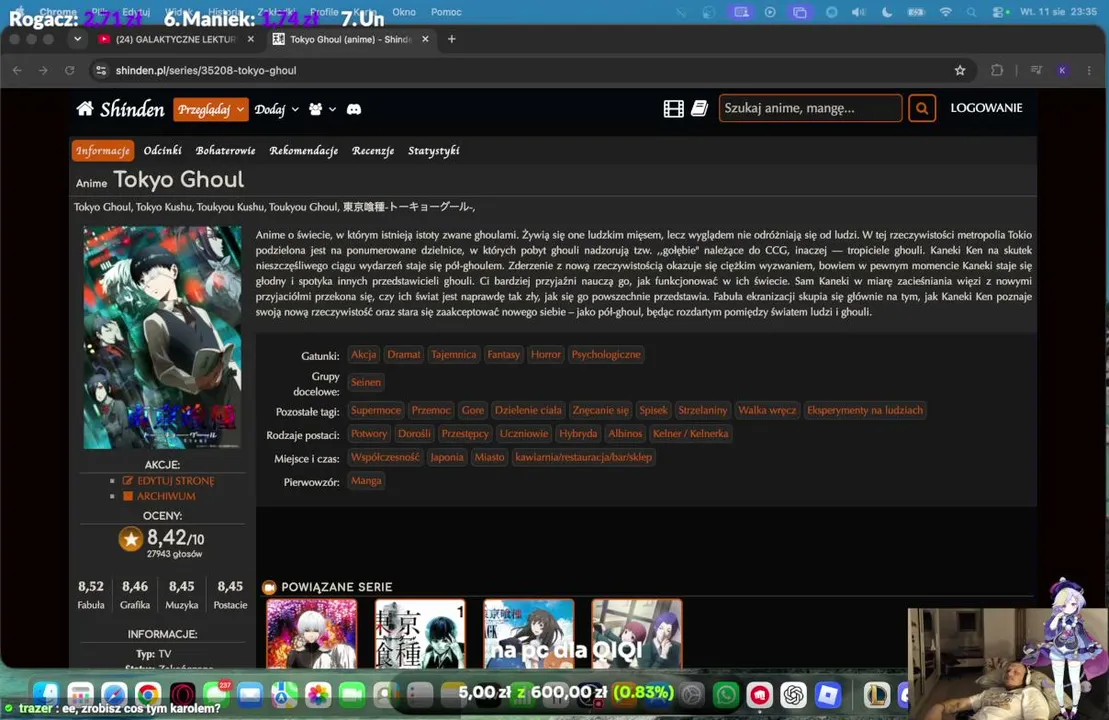
Task: Click the Dramat genre tag
Action: [x=404, y=354]
